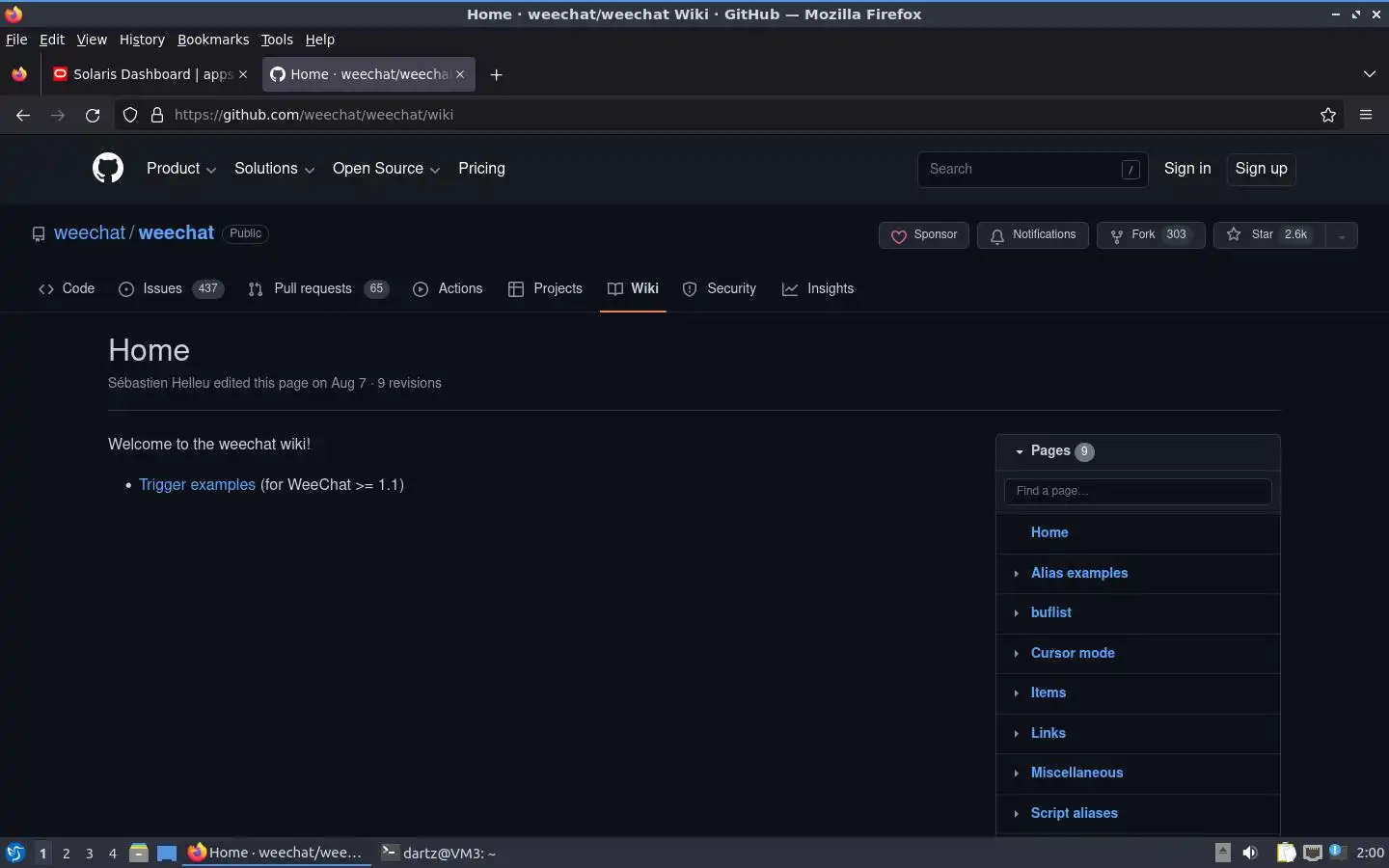Viewport: 1389px width, 868px height.
Task: Reload the page with refresh icon
Action: [x=93, y=115]
